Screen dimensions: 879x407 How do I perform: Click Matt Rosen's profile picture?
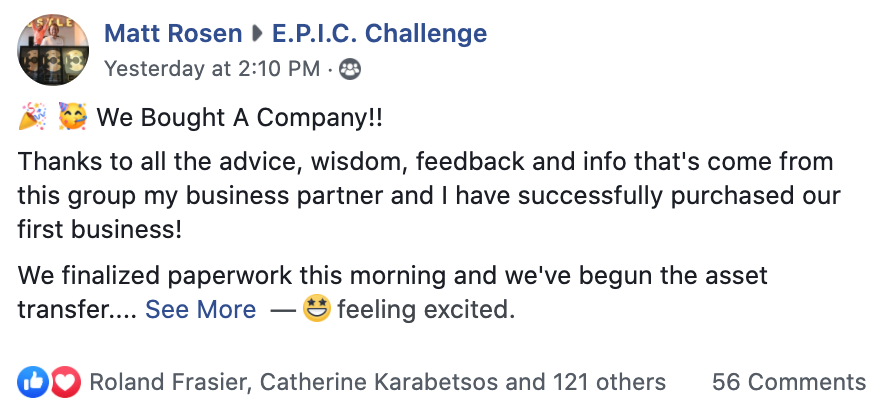tap(54, 51)
